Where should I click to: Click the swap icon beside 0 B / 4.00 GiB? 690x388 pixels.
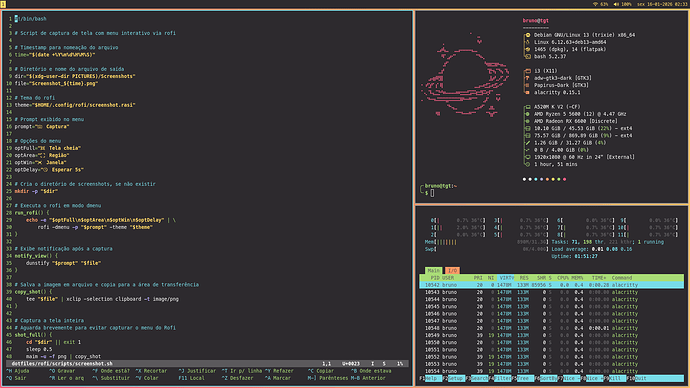tap(528, 150)
